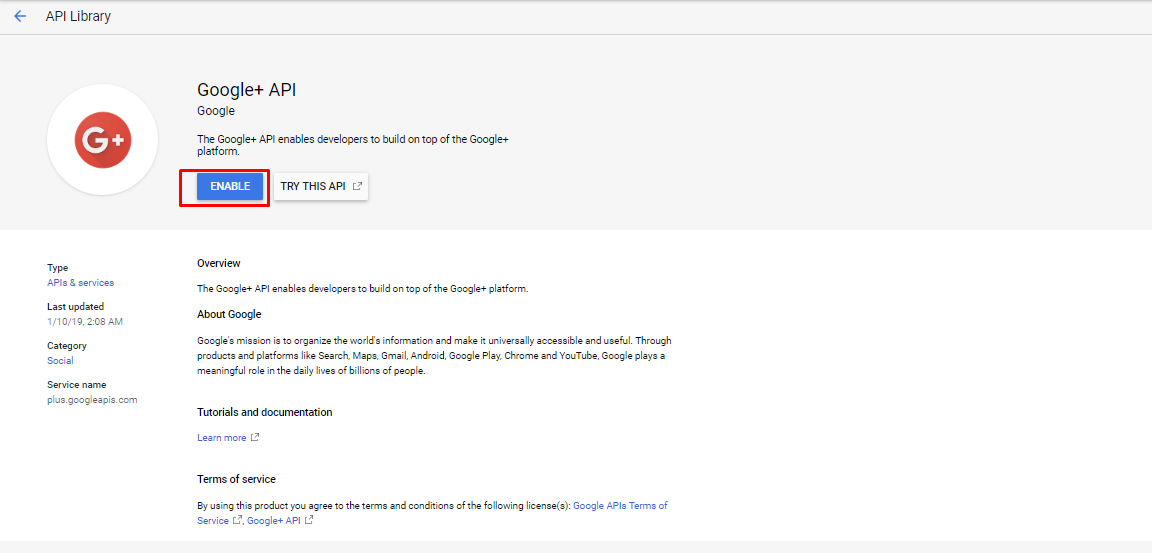
Task: Open the Social category link
Action: pyautogui.click(x=60, y=361)
